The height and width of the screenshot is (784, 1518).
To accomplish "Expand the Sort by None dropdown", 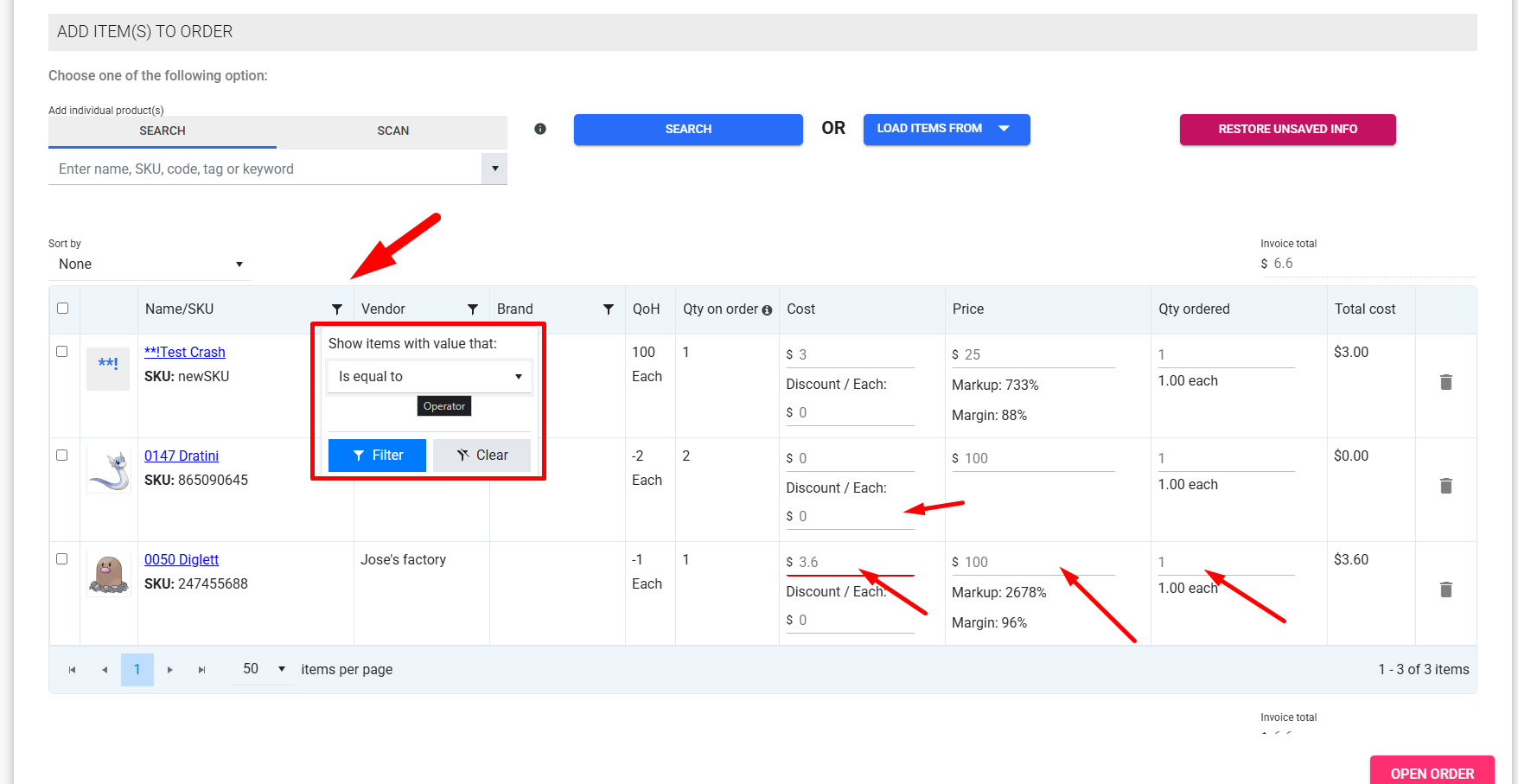I will 150,265.
